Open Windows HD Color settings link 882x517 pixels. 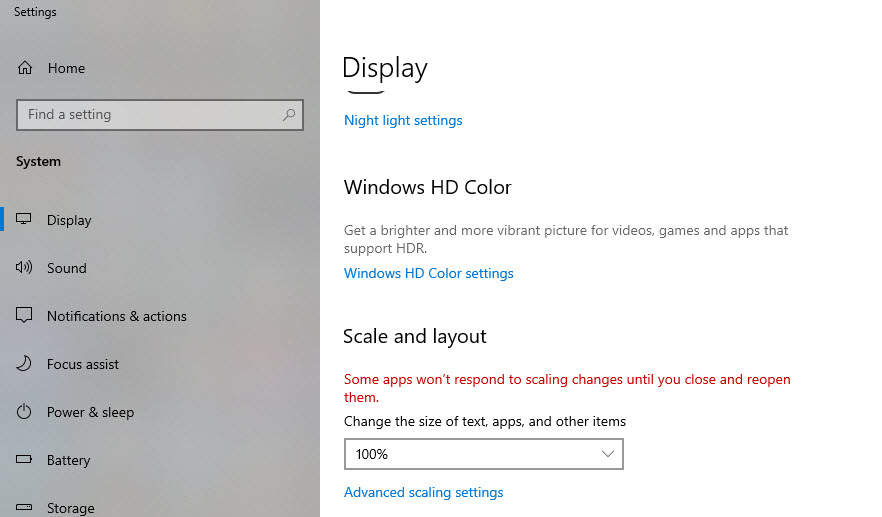428,273
